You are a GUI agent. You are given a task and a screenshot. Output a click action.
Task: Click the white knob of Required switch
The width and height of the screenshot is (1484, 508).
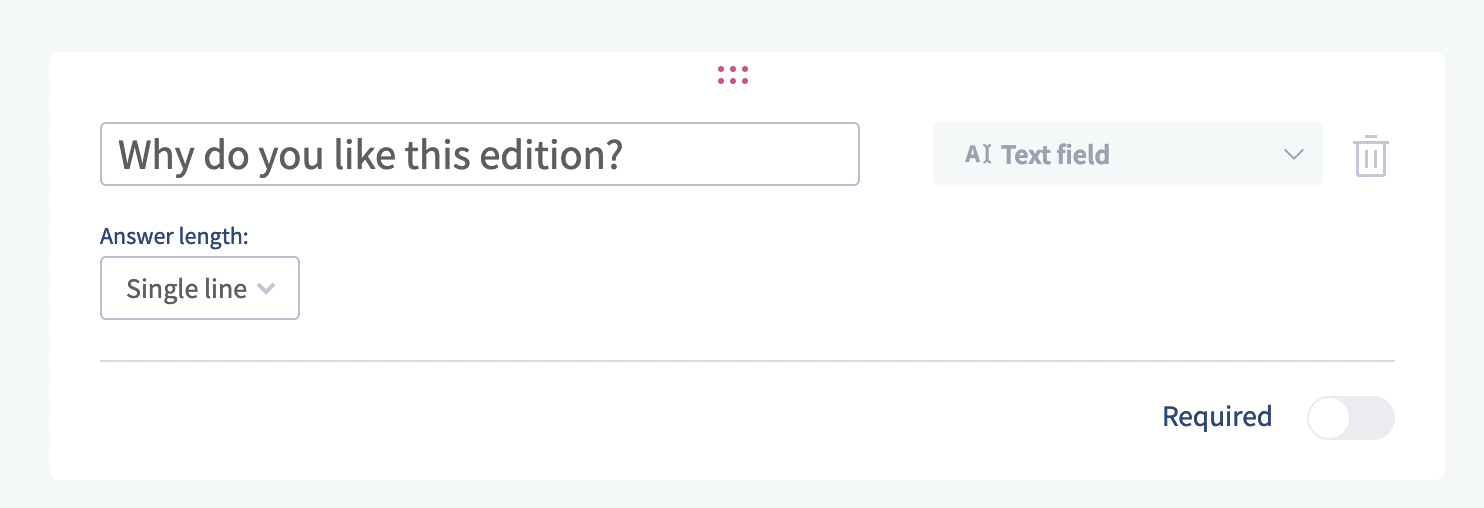click(x=1330, y=418)
